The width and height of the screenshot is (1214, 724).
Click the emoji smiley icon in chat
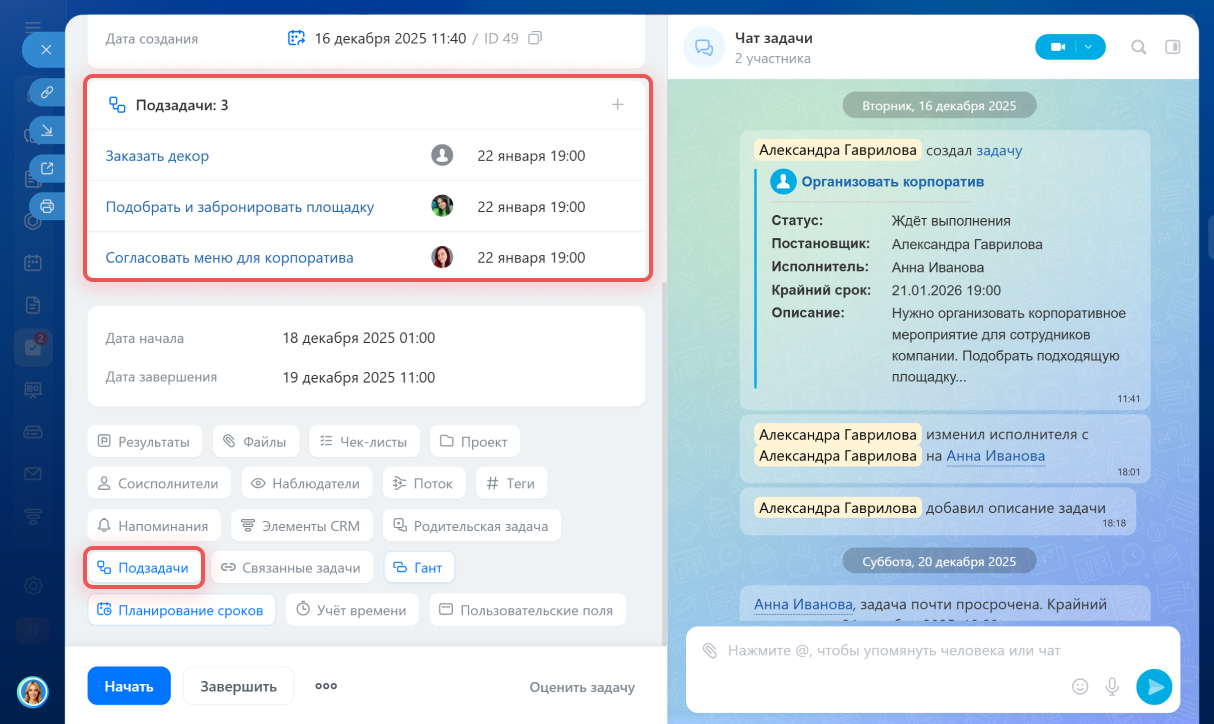(1079, 686)
